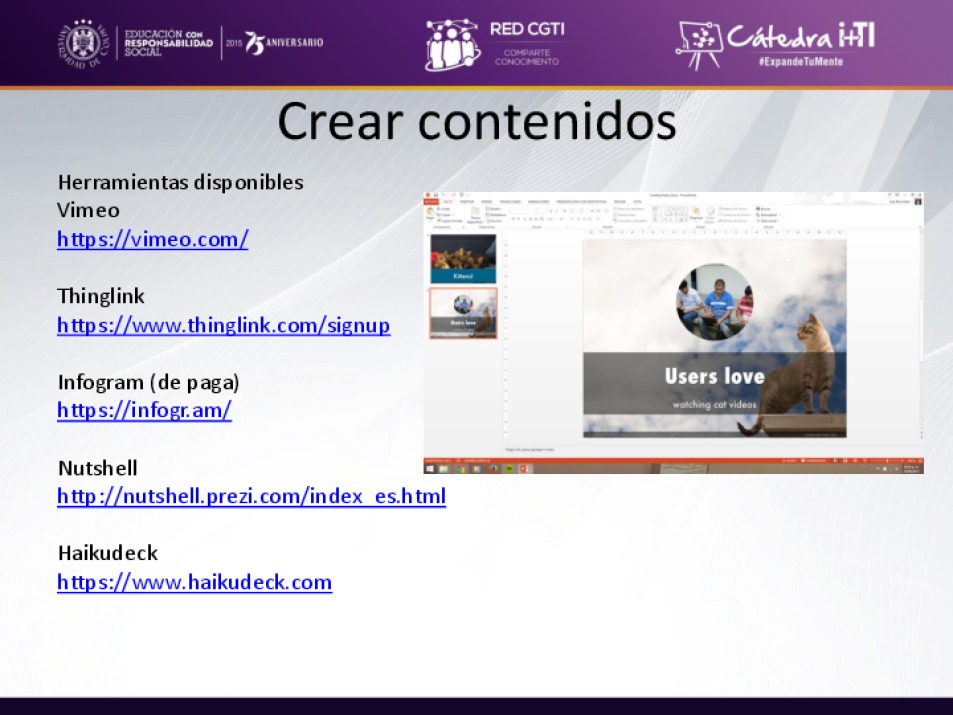Switch to the ANIMACIONES ribbon tab
Viewport: 953px width, 715px height.
[x=538, y=201]
